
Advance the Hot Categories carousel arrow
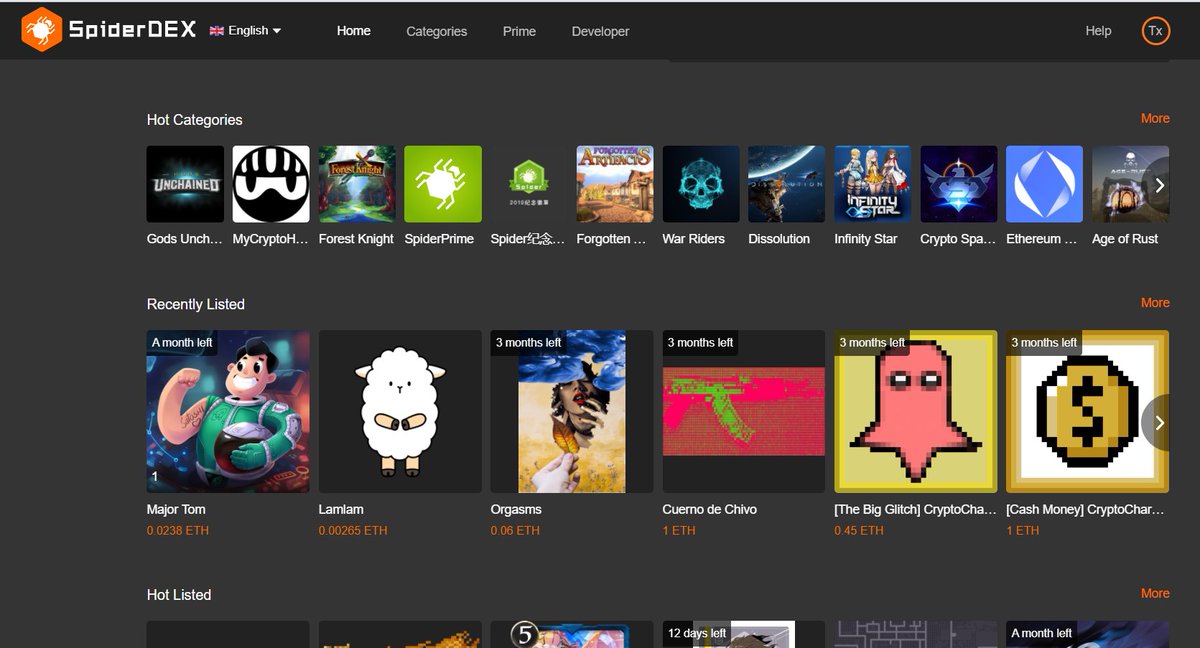tap(1159, 185)
